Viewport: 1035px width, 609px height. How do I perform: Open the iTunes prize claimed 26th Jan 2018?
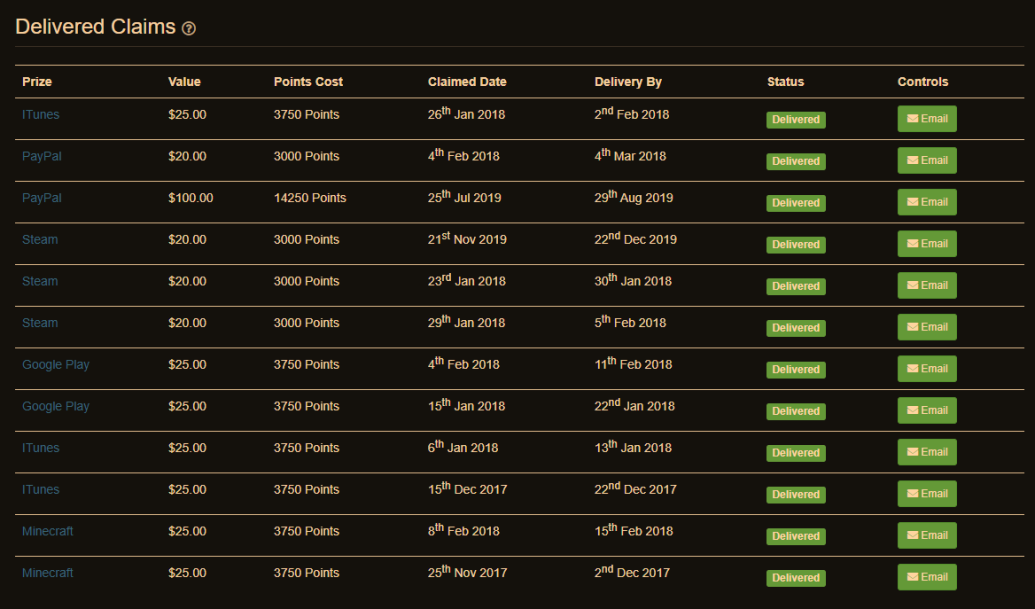41,115
